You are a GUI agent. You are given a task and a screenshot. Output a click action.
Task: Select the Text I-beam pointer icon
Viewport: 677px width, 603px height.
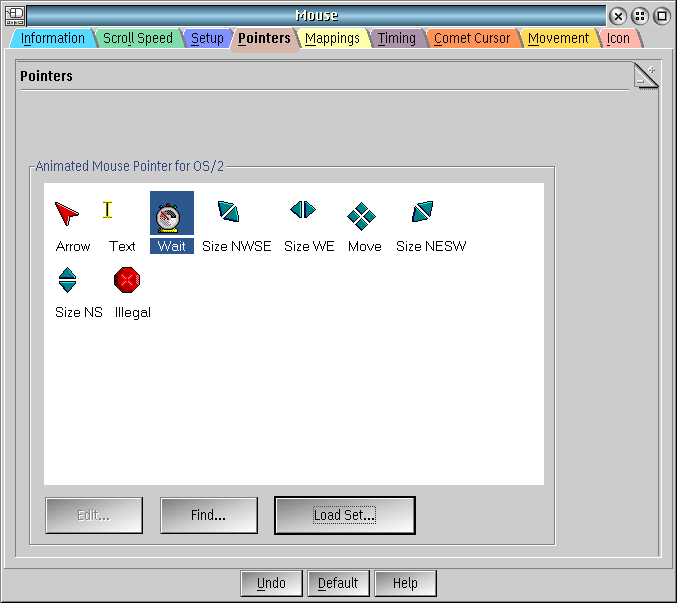(x=108, y=210)
